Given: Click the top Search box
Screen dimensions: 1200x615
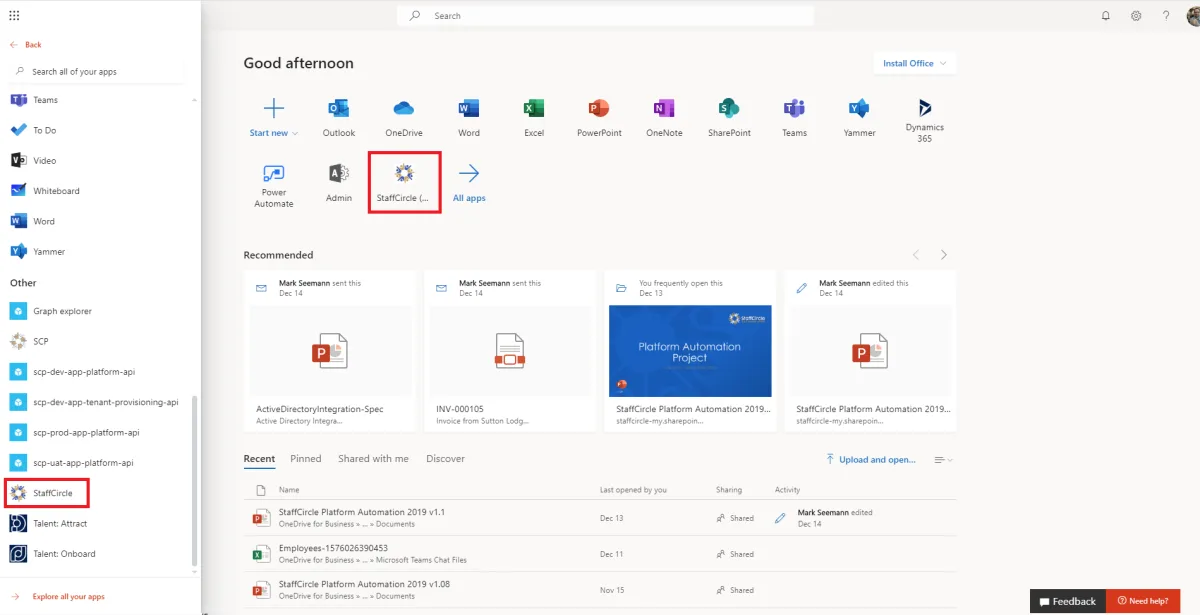Looking at the screenshot, I should [605, 16].
